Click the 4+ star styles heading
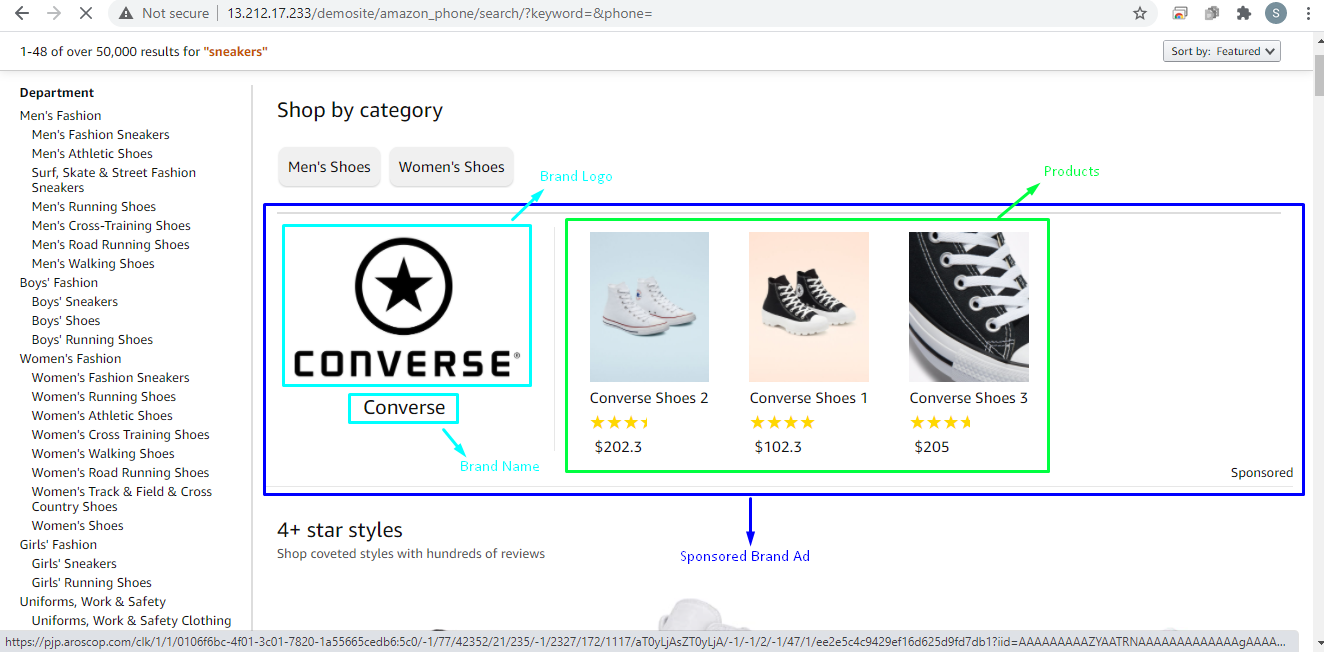1324x652 pixels. pos(340,530)
